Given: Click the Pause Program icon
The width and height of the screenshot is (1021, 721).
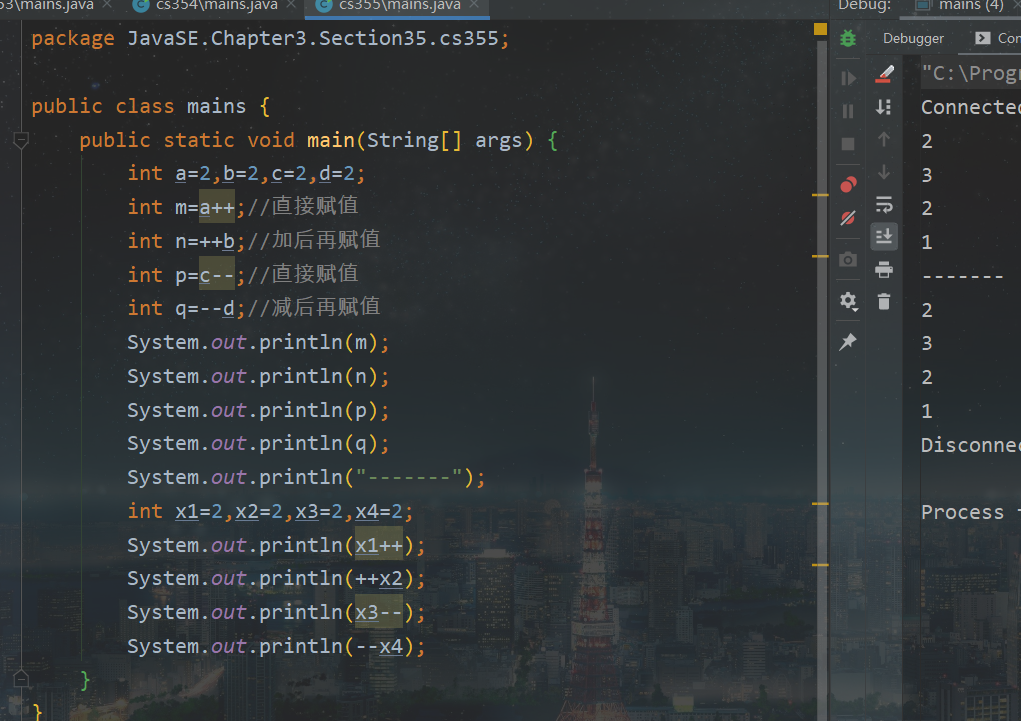Looking at the screenshot, I should (x=848, y=111).
